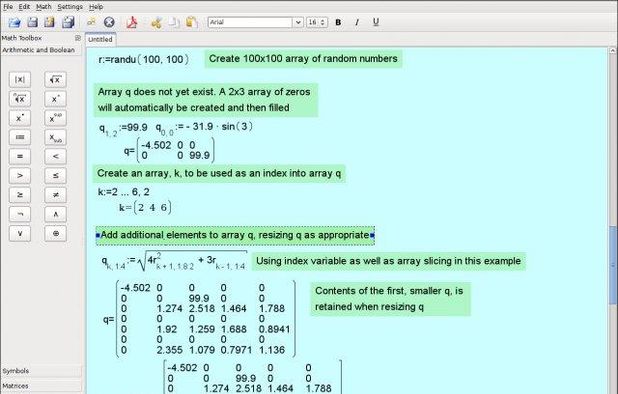618x394 pixels.
Task: Click the Copy icon in toolbar
Action: point(174,22)
